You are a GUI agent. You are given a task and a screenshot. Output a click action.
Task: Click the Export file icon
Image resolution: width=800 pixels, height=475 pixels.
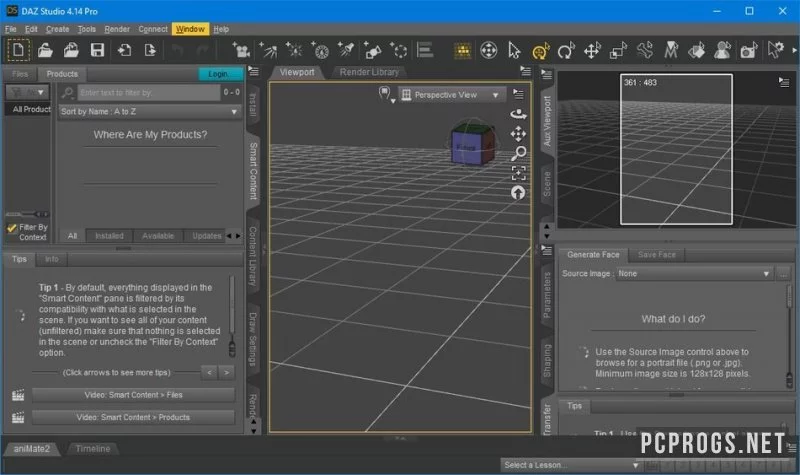(x=150, y=50)
